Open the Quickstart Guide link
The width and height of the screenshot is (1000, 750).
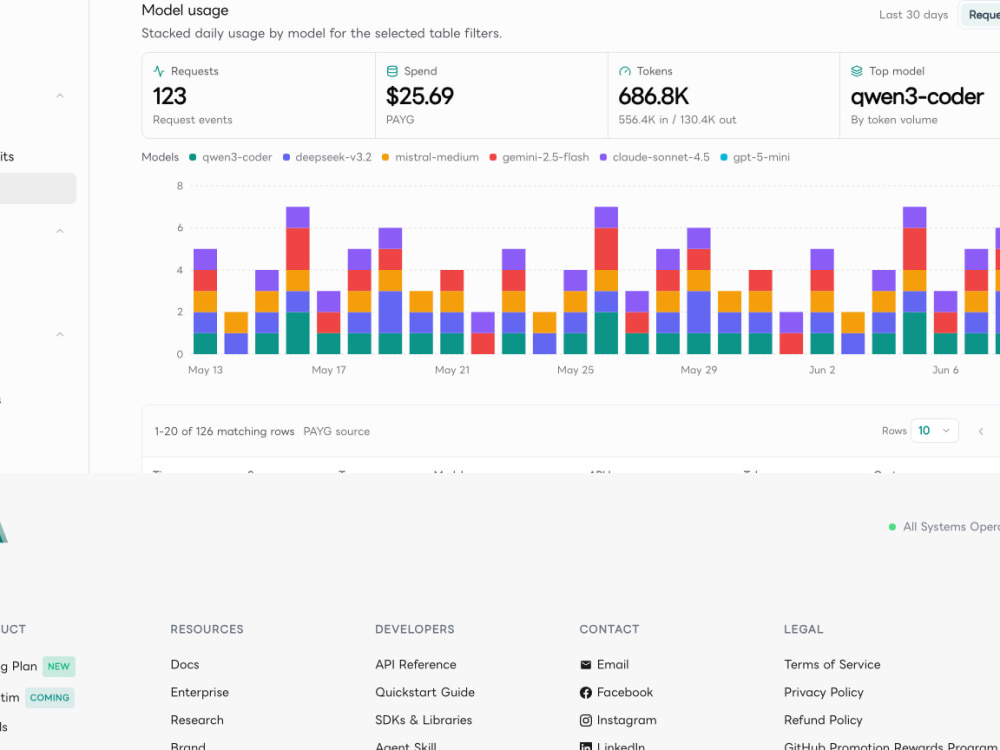click(425, 693)
